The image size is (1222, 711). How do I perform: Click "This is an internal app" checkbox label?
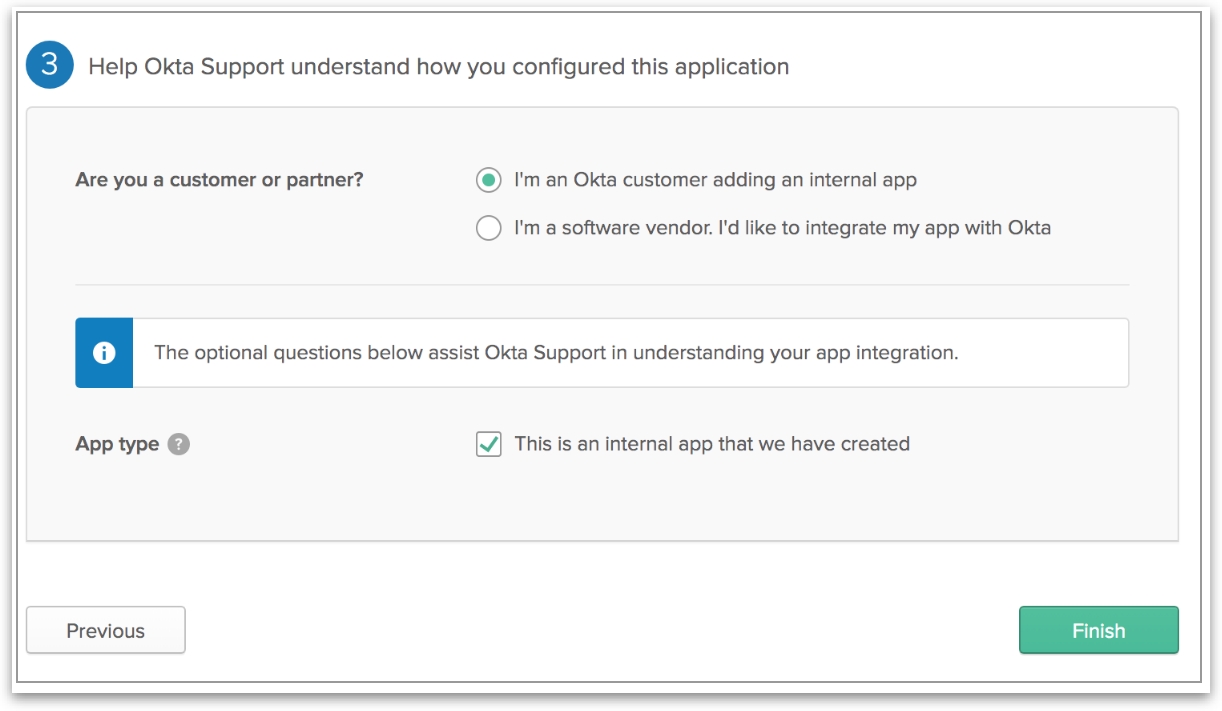click(712, 444)
